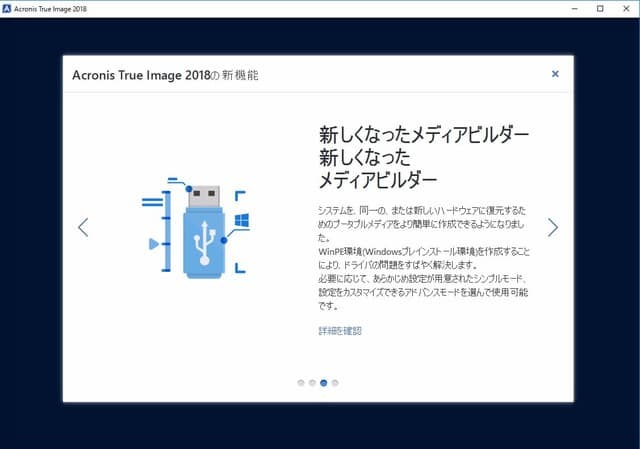
Task: Select the fourth pagination dot
Action: 335,382
